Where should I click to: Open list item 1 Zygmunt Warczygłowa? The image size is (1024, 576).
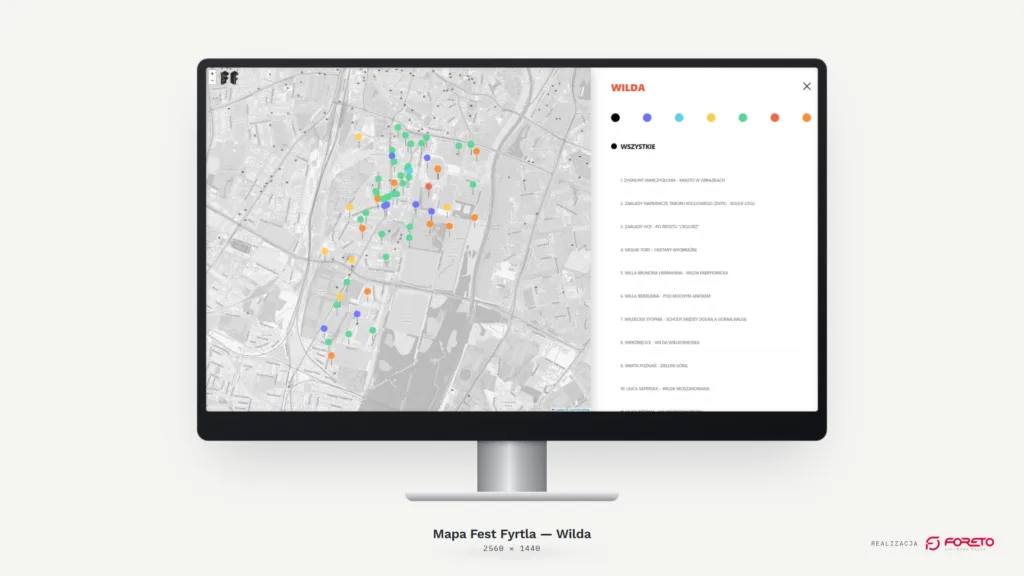673,180
